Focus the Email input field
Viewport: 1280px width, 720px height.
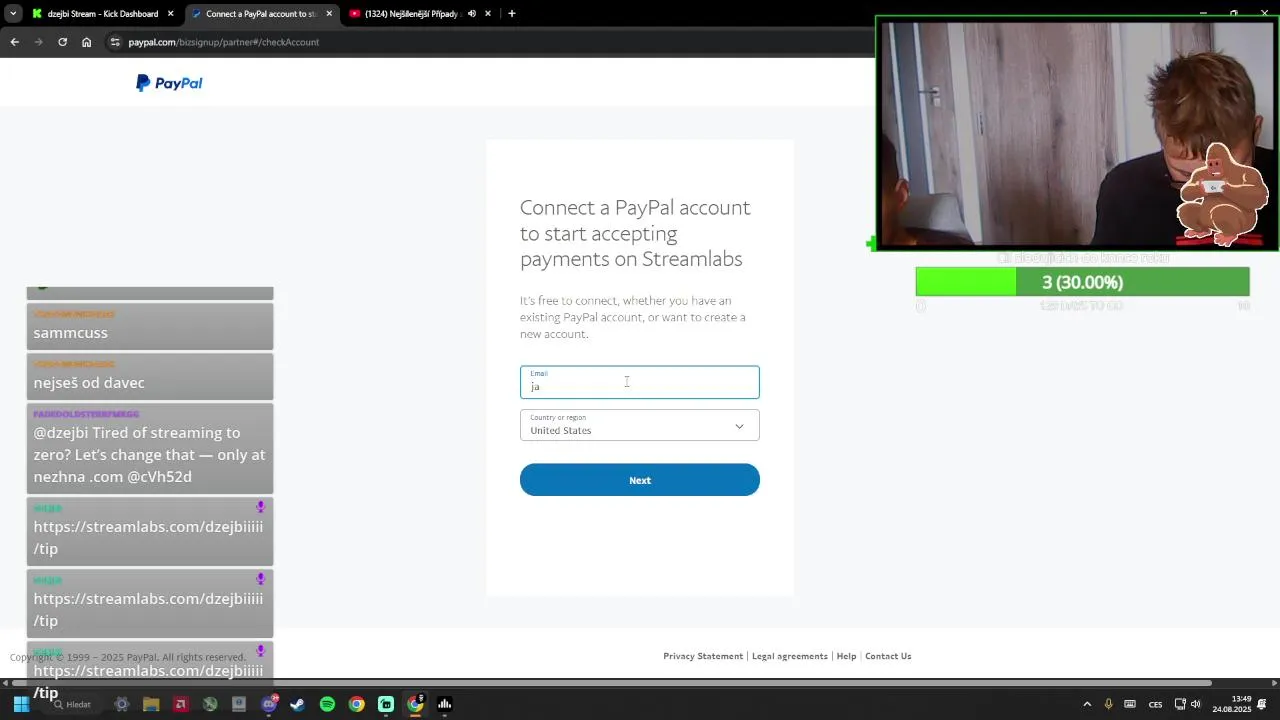(x=640, y=382)
